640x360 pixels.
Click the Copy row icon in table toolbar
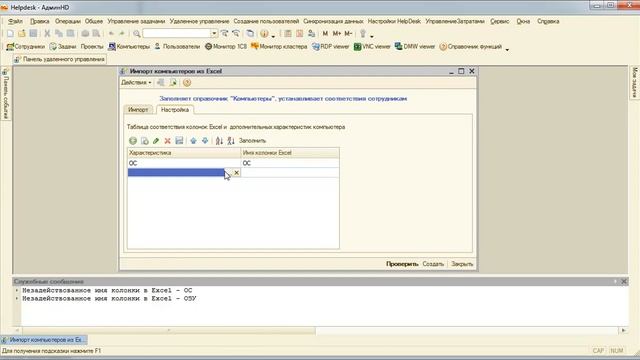(x=144, y=141)
